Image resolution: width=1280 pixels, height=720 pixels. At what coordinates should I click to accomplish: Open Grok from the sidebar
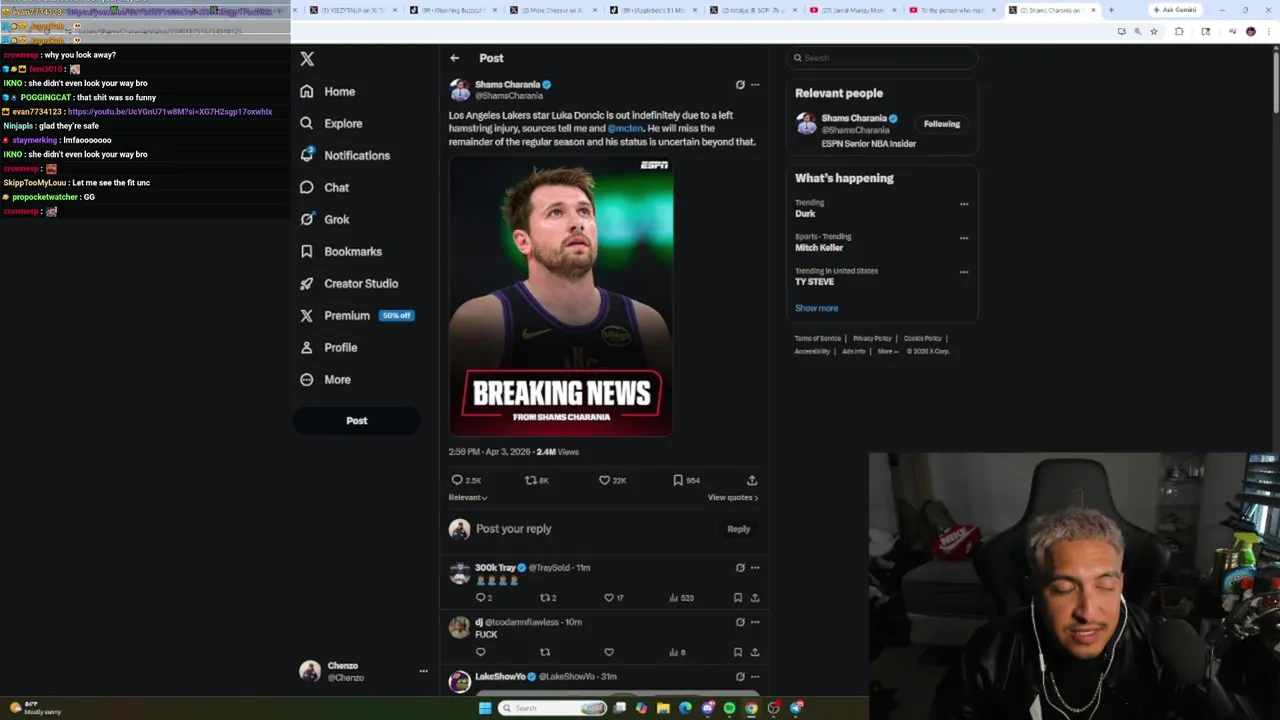324,219
